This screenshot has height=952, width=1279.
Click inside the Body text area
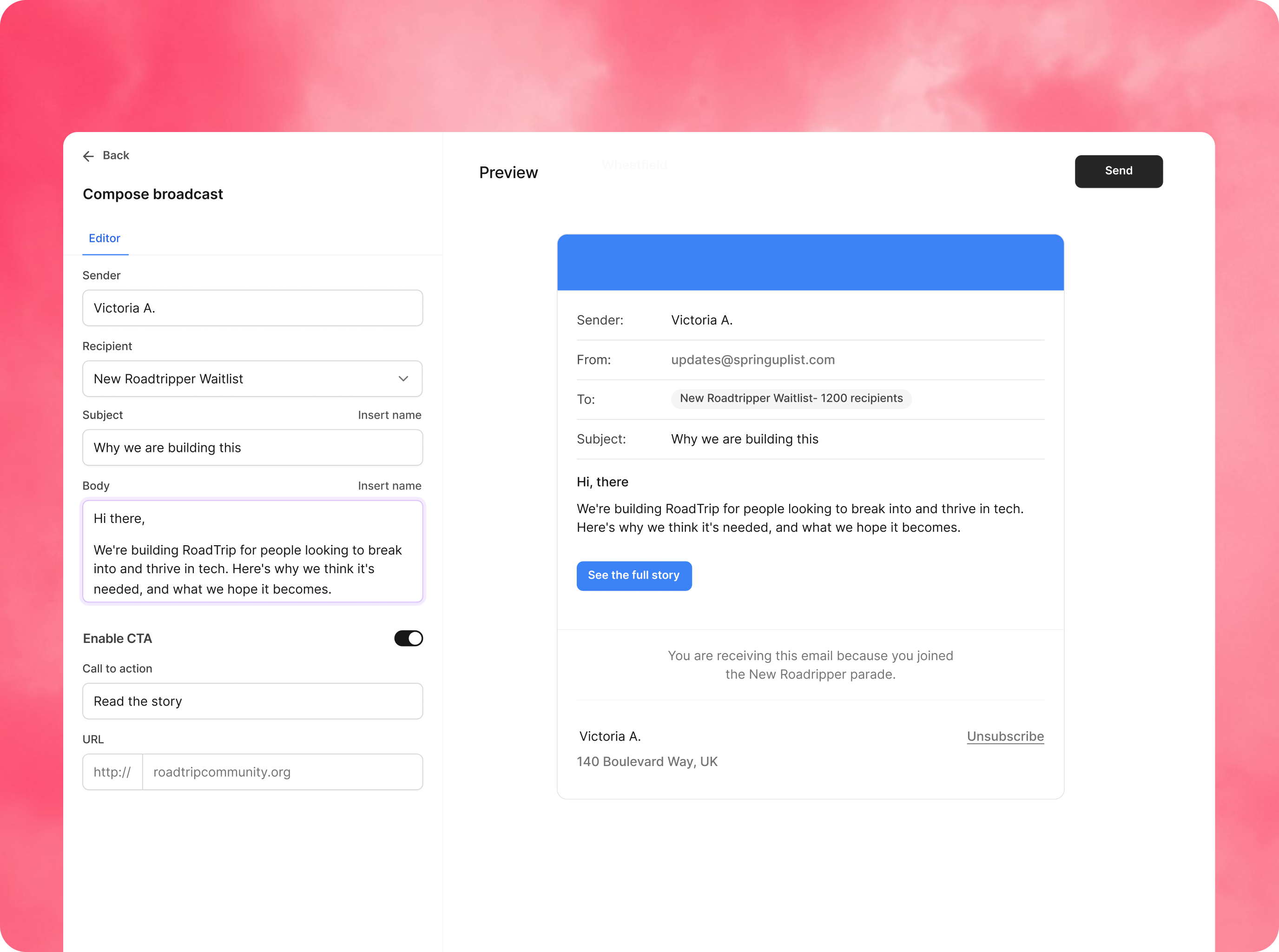point(252,551)
